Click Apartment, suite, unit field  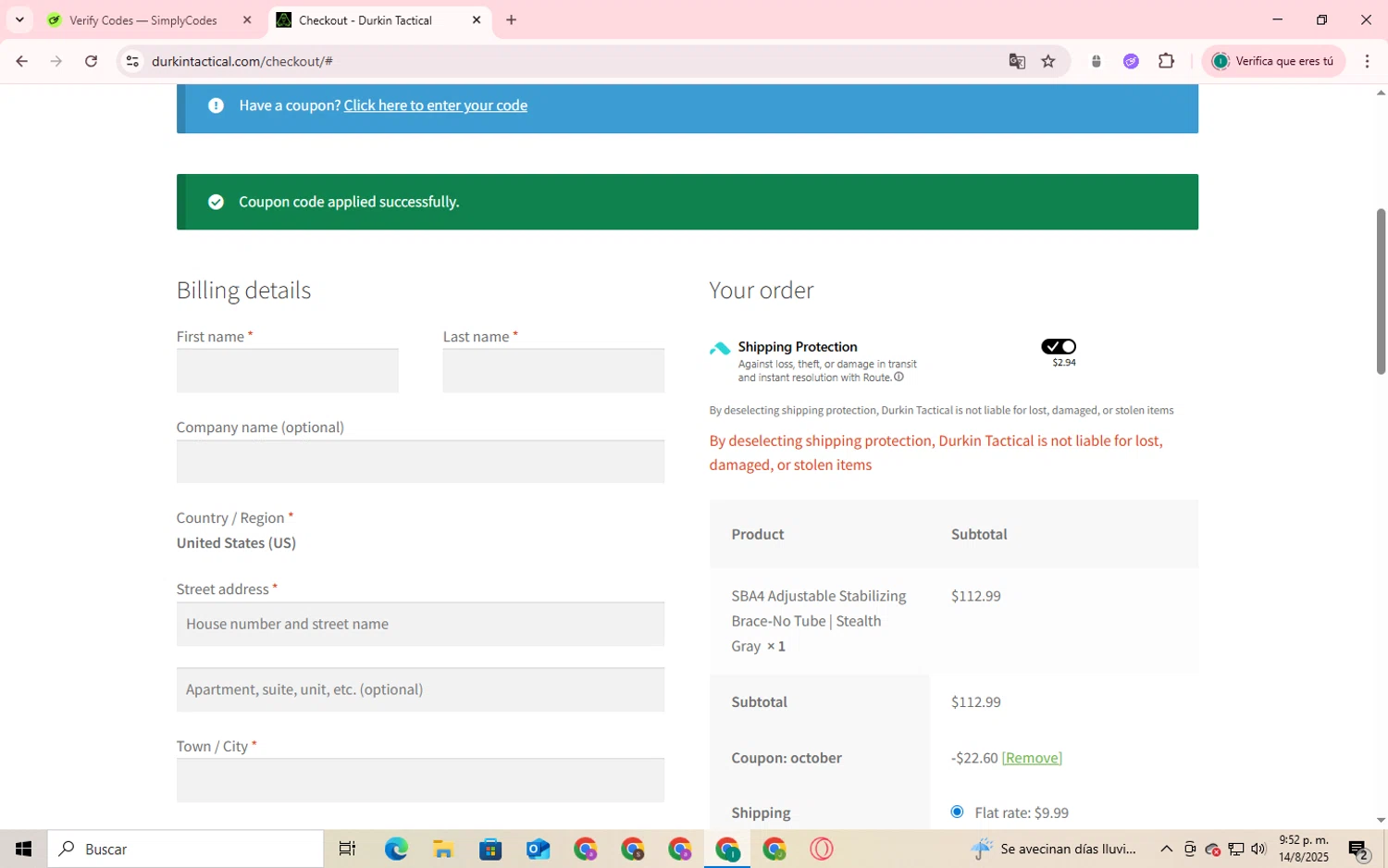420,689
